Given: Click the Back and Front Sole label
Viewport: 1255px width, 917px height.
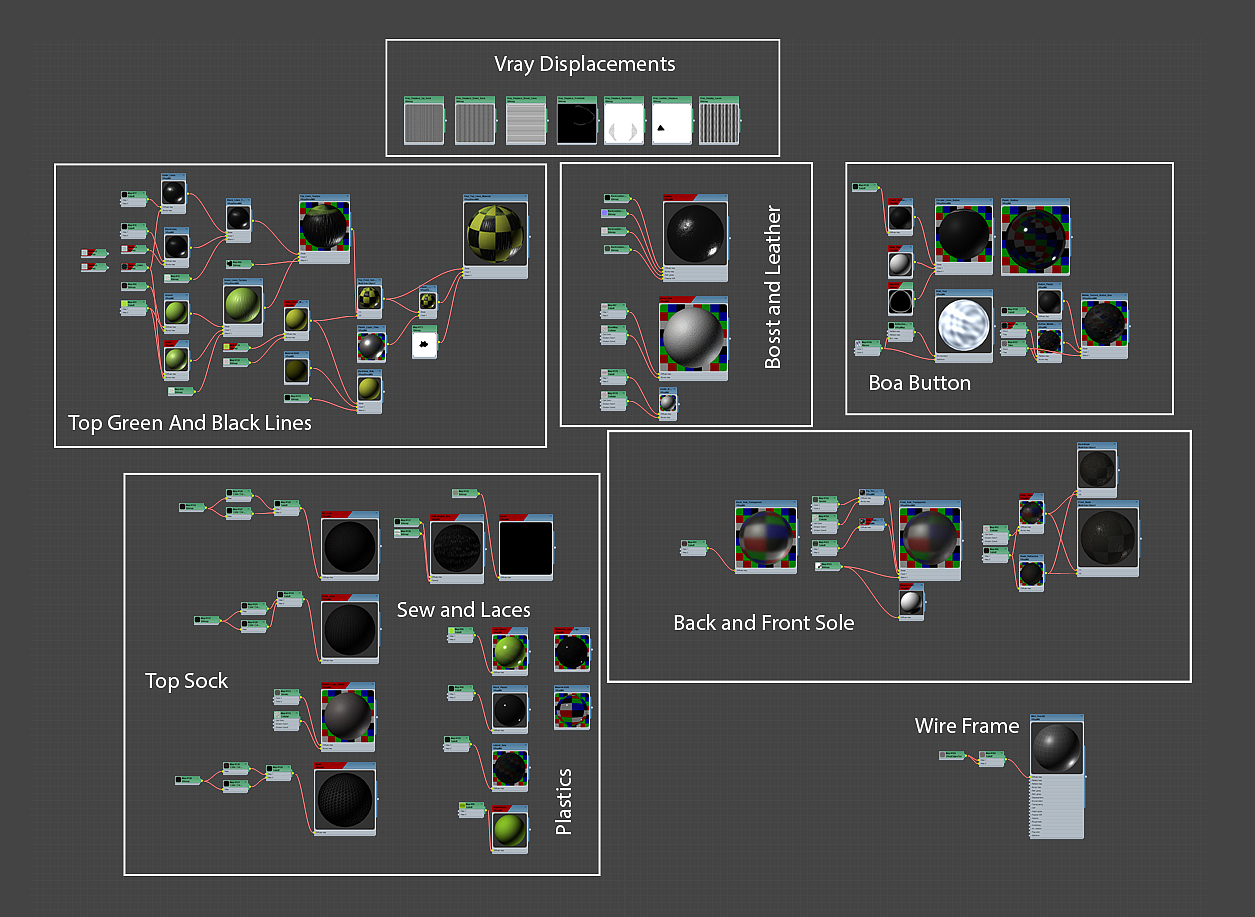Looking at the screenshot, I should click(764, 623).
